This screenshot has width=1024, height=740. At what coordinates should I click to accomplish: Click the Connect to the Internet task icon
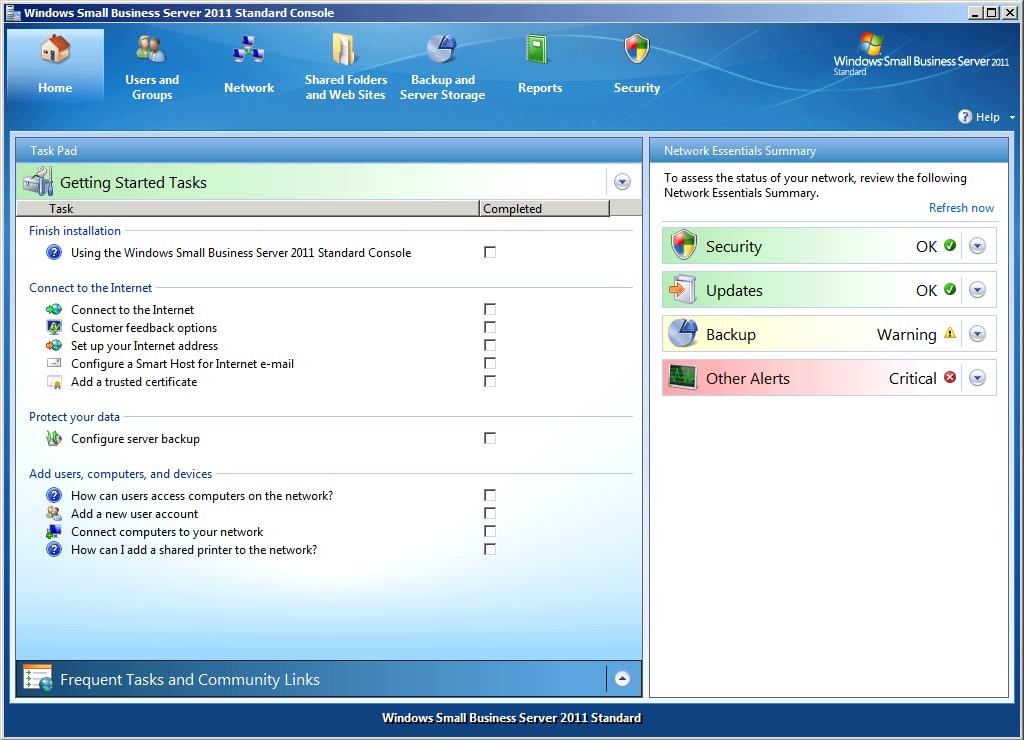tap(54, 309)
